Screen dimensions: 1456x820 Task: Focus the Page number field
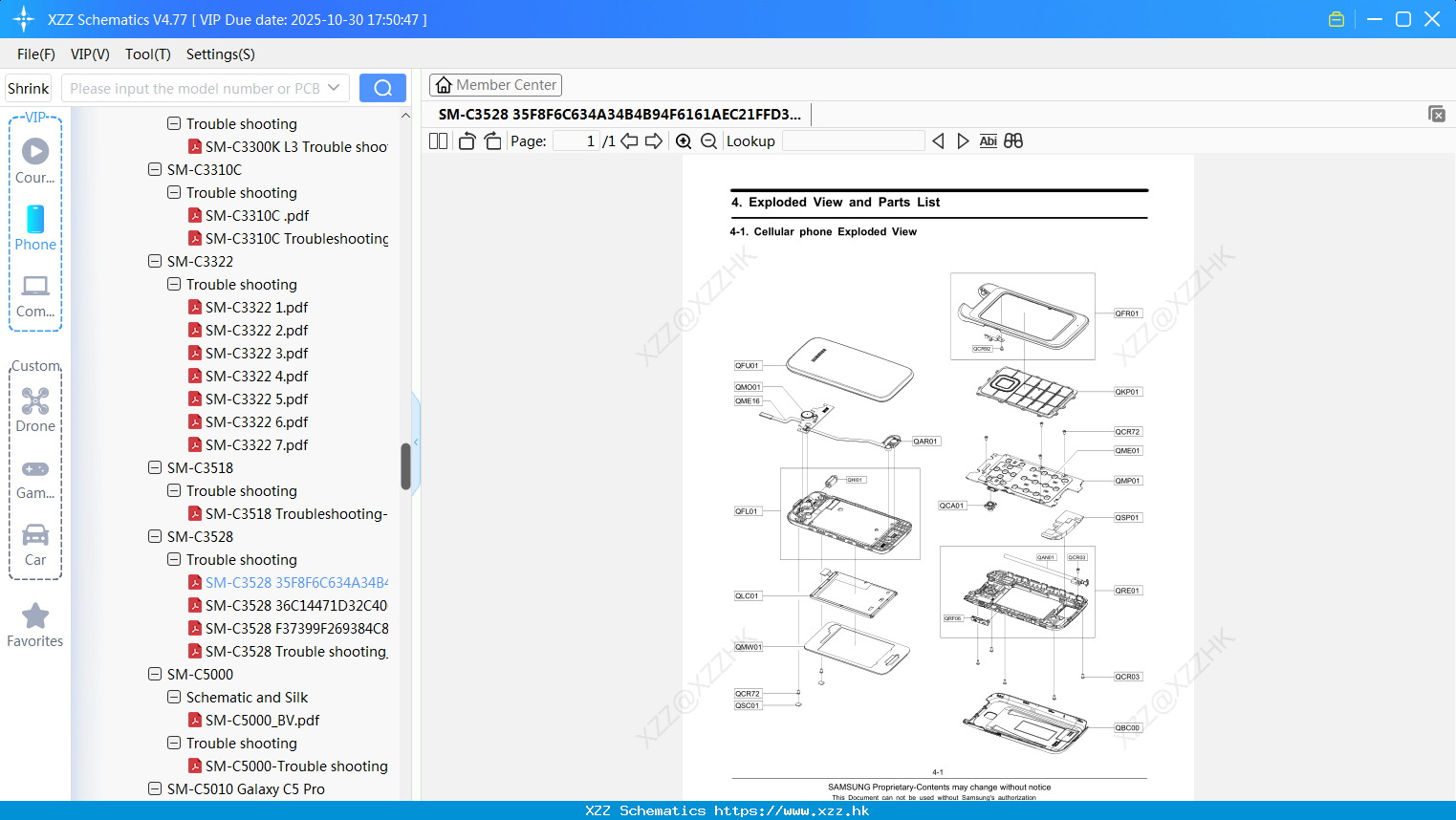[x=576, y=141]
